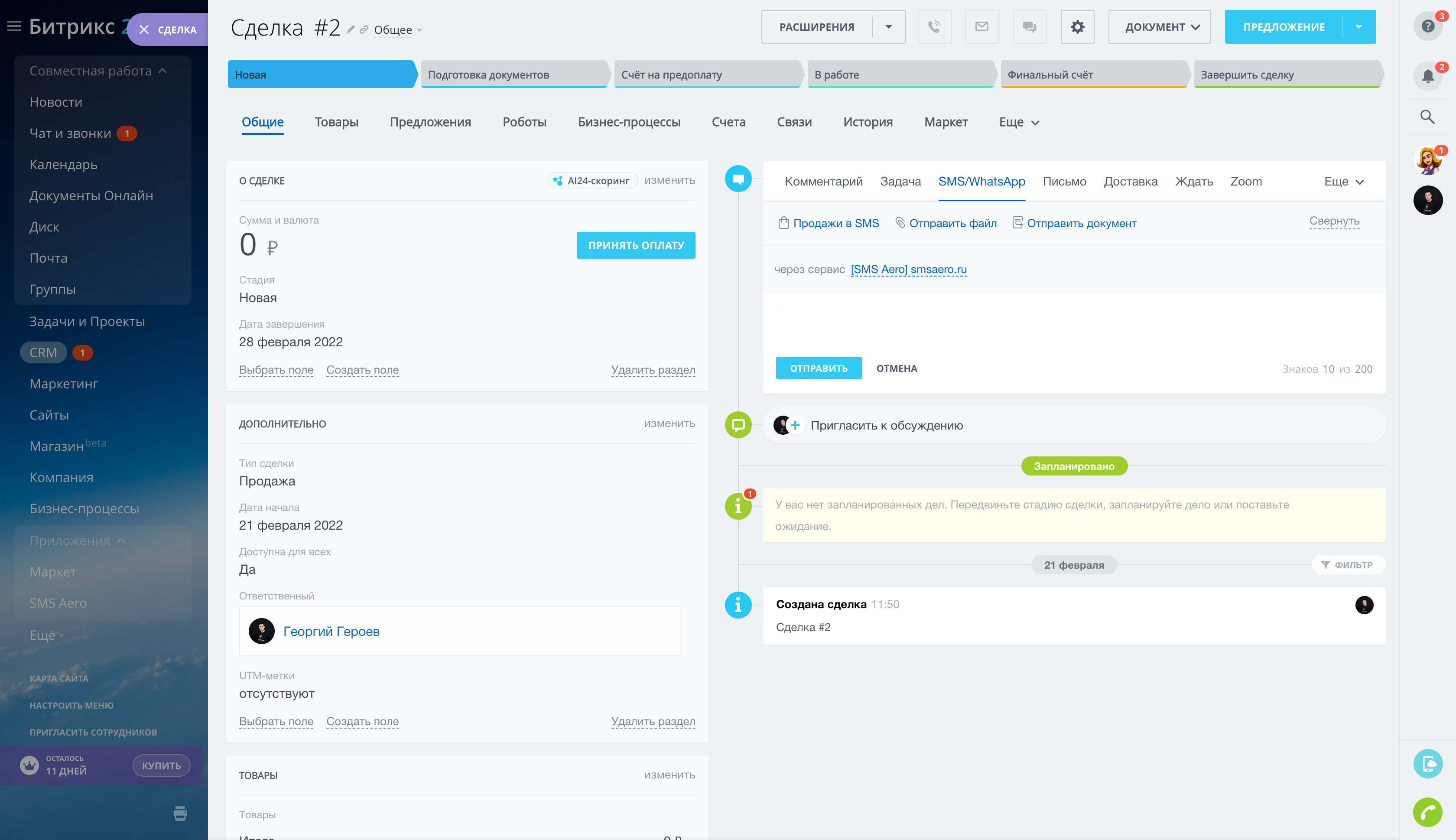Click the search magnifier icon
Viewport: 1456px width, 840px height.
[1427, 117]
